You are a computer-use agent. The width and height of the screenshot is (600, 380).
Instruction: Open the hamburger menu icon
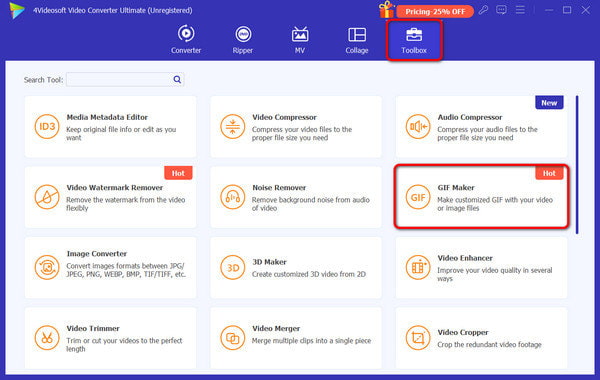coord(520,10)
